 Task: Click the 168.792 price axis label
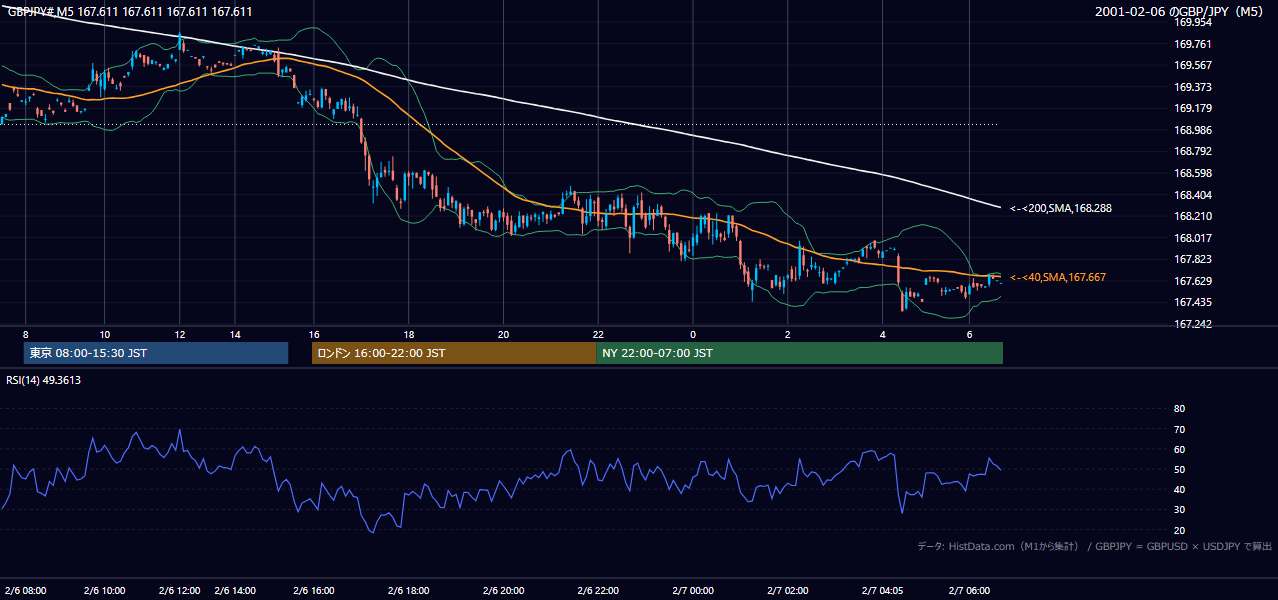[x=1192, y=152]
